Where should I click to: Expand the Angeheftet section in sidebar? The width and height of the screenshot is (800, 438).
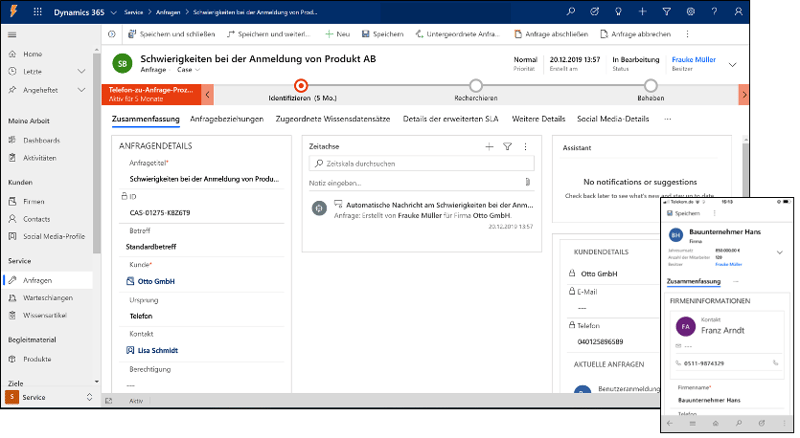[x=81, y=90]
